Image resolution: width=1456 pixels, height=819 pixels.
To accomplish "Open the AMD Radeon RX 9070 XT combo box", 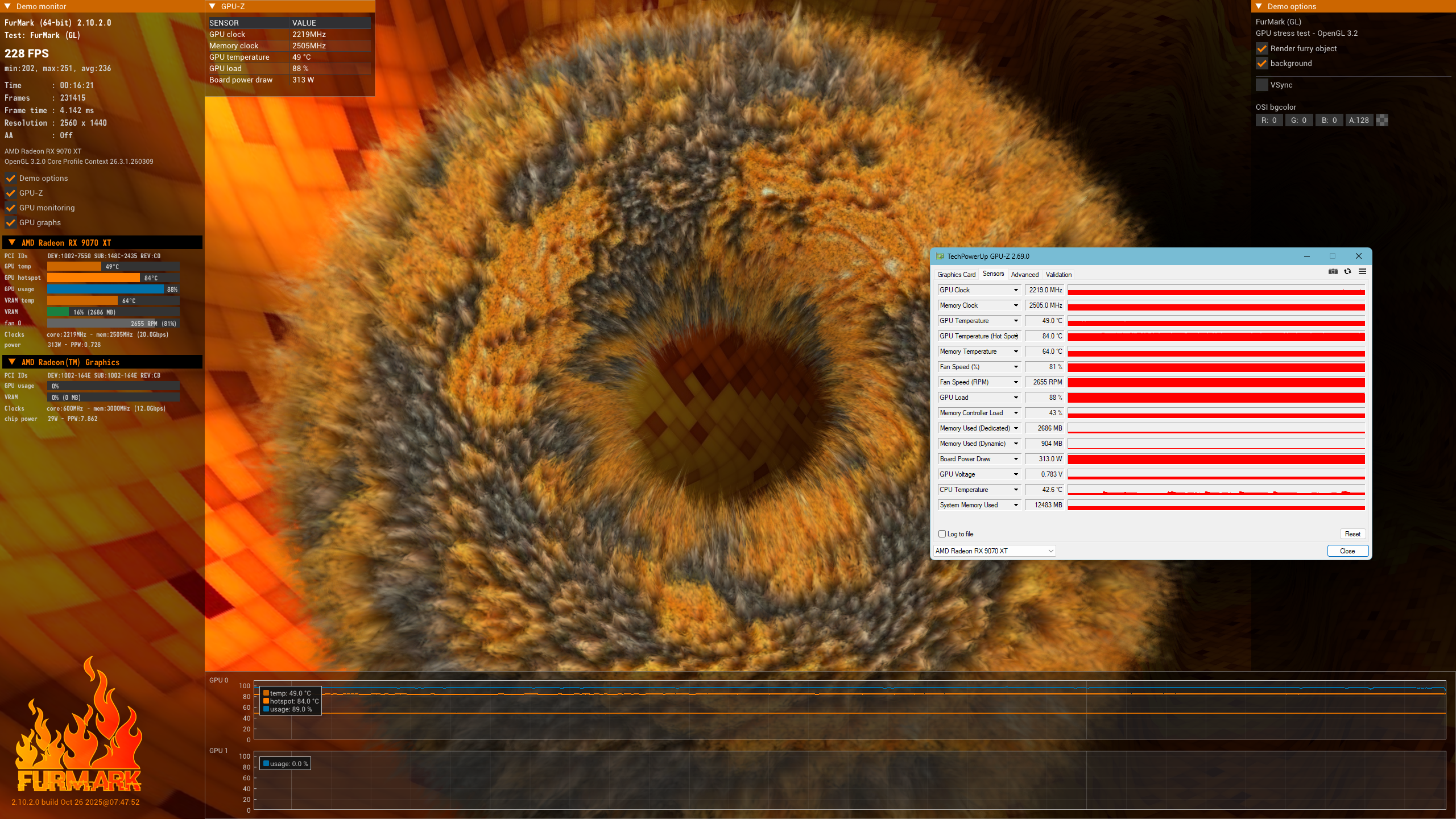I will click(995, 551).
